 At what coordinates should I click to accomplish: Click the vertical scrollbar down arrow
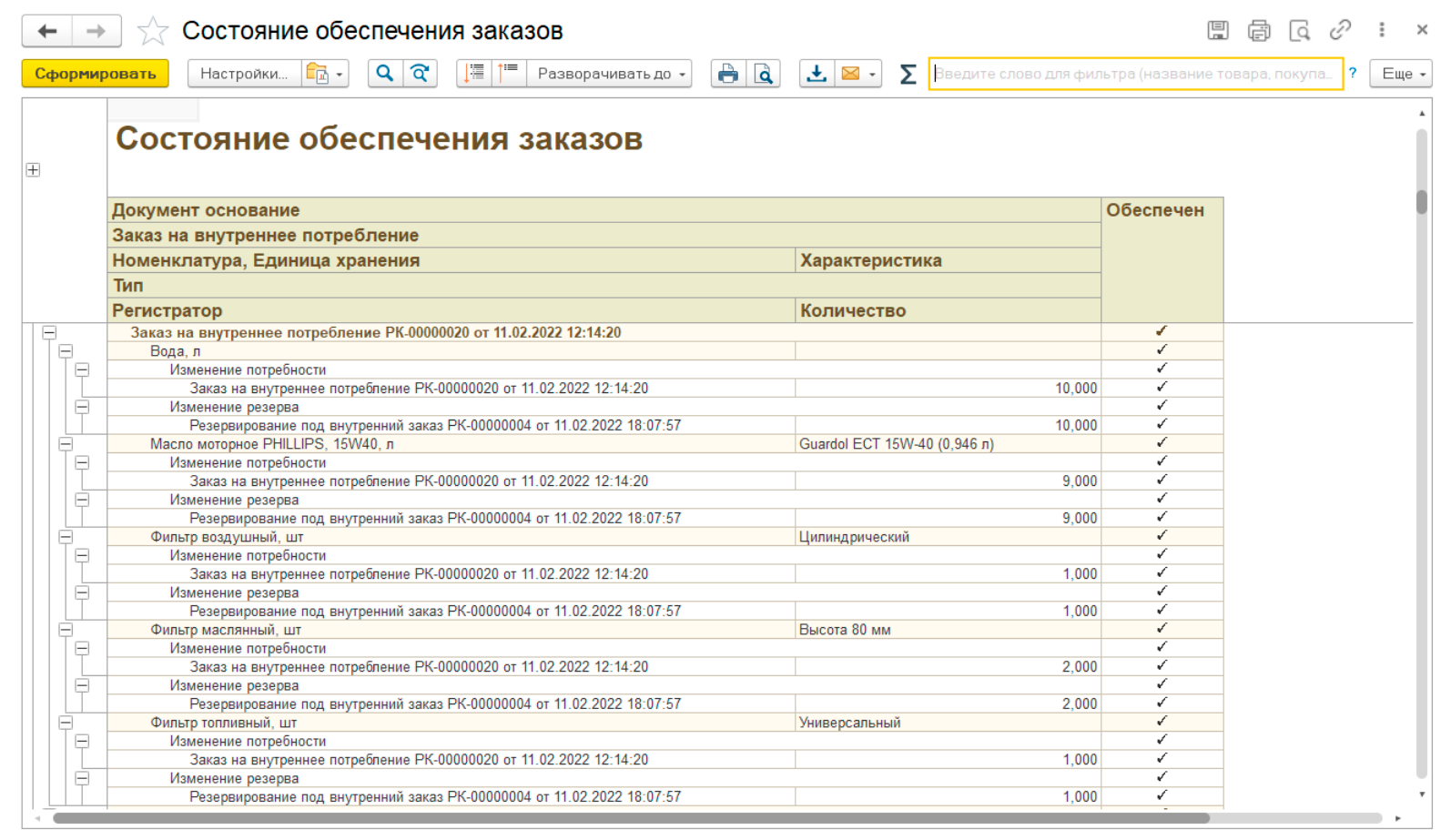(x=1422, y=794)
